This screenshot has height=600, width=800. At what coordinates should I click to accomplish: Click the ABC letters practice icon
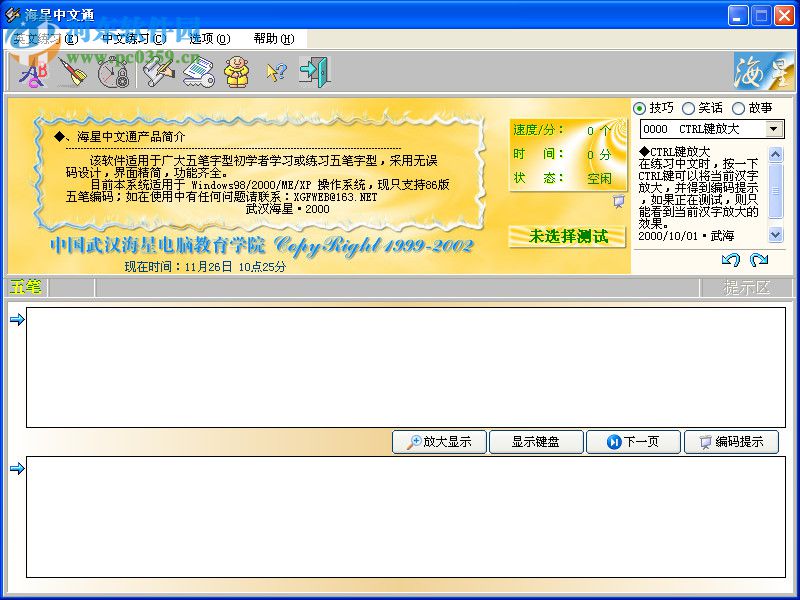(x=33, y=73)
